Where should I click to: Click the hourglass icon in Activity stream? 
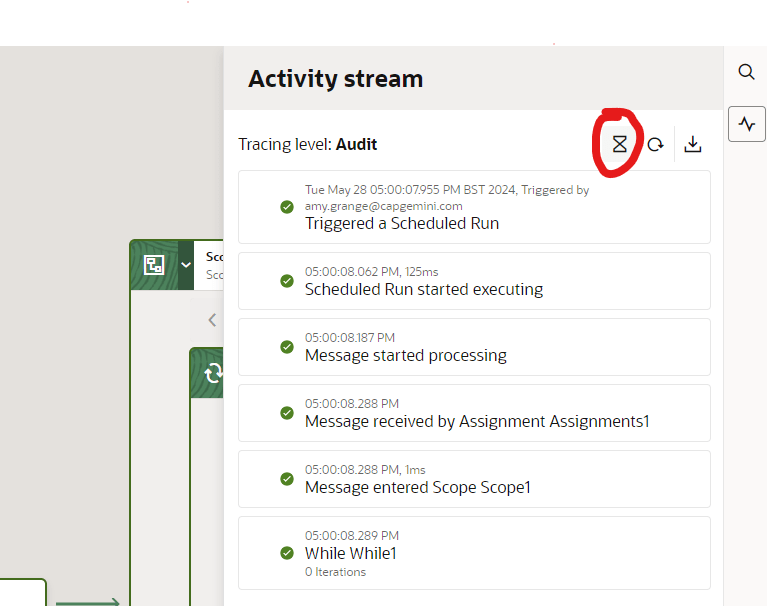coord(620,144)
